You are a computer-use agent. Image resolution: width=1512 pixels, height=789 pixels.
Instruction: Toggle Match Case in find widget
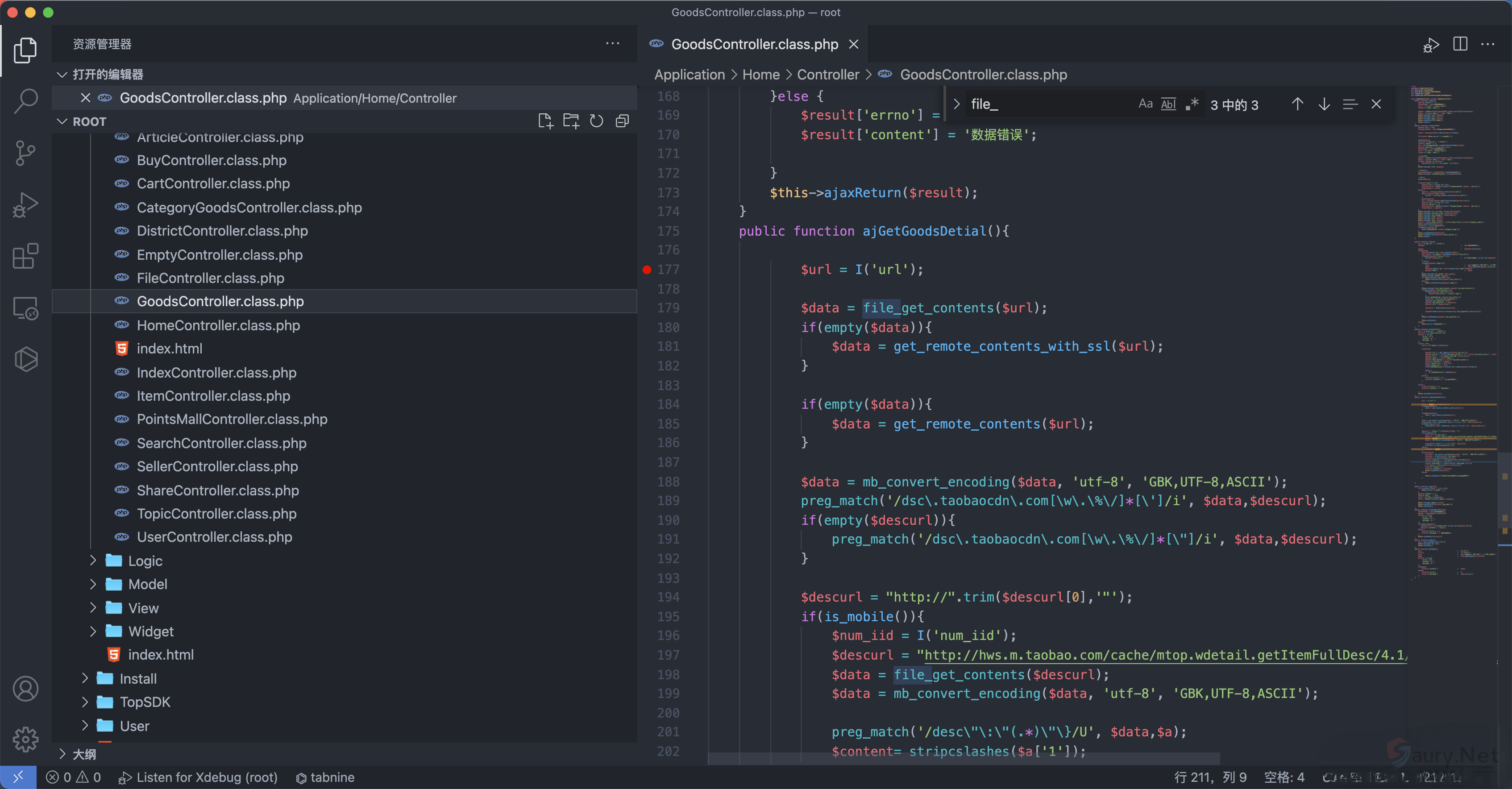[1145, 104]
